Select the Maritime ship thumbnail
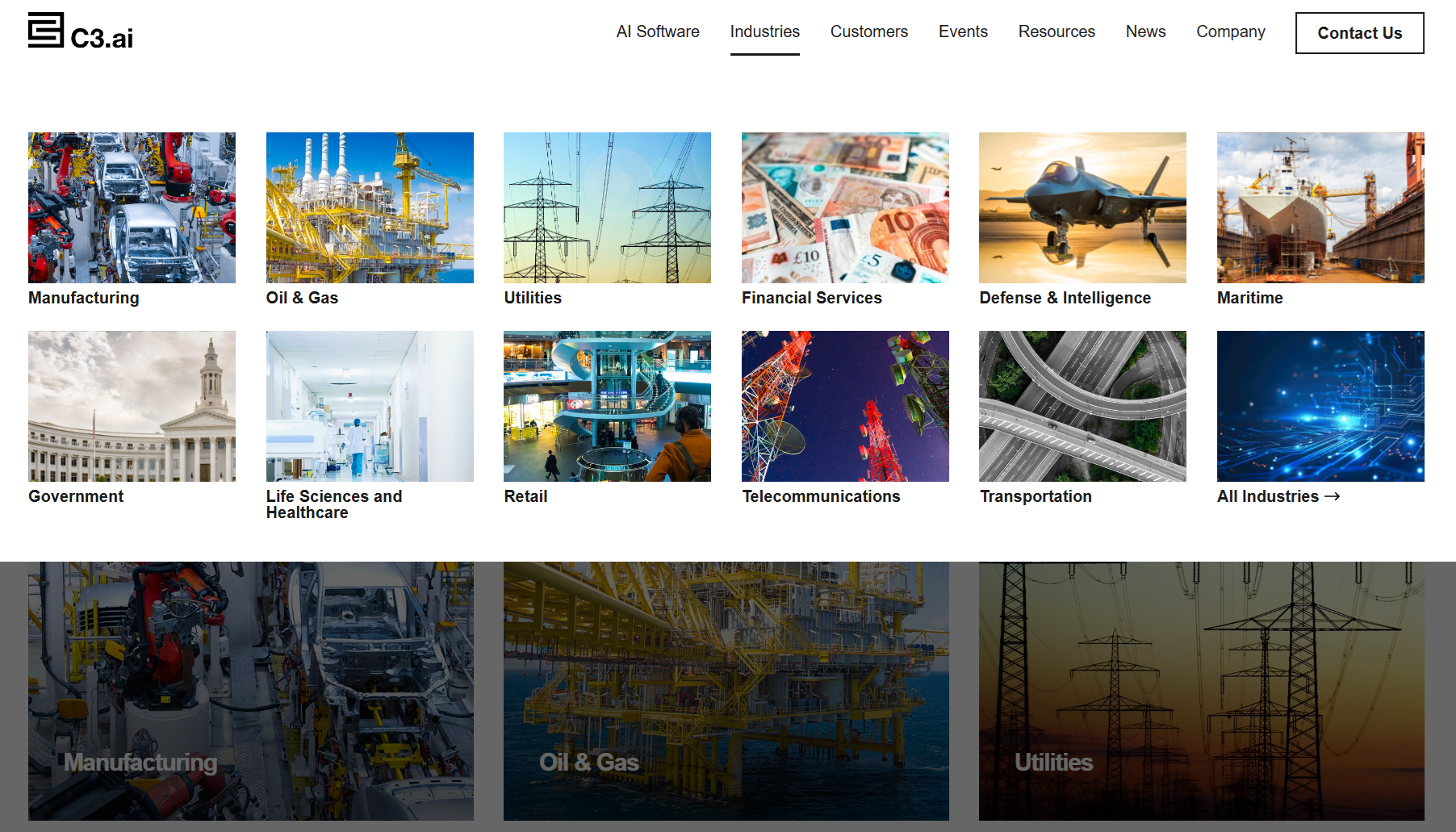The height and width of the screenshot is (832, 1456). coord(1320,207)
